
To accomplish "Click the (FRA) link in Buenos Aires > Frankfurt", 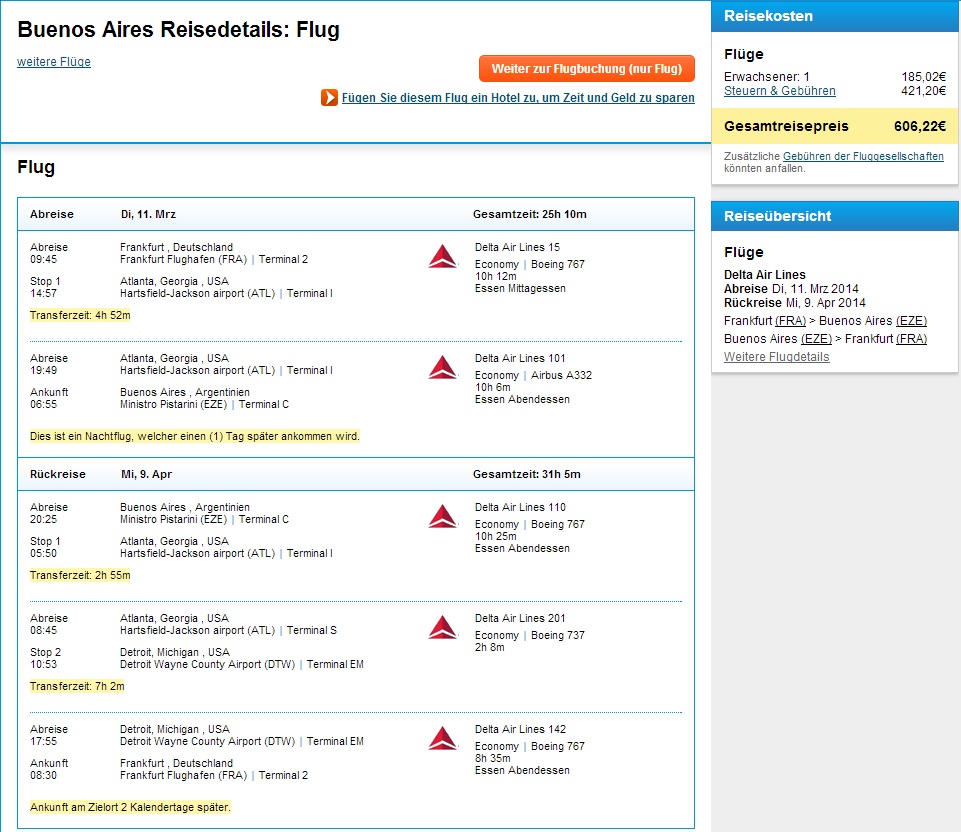I will pyautogui.click(x=911, y=339).
